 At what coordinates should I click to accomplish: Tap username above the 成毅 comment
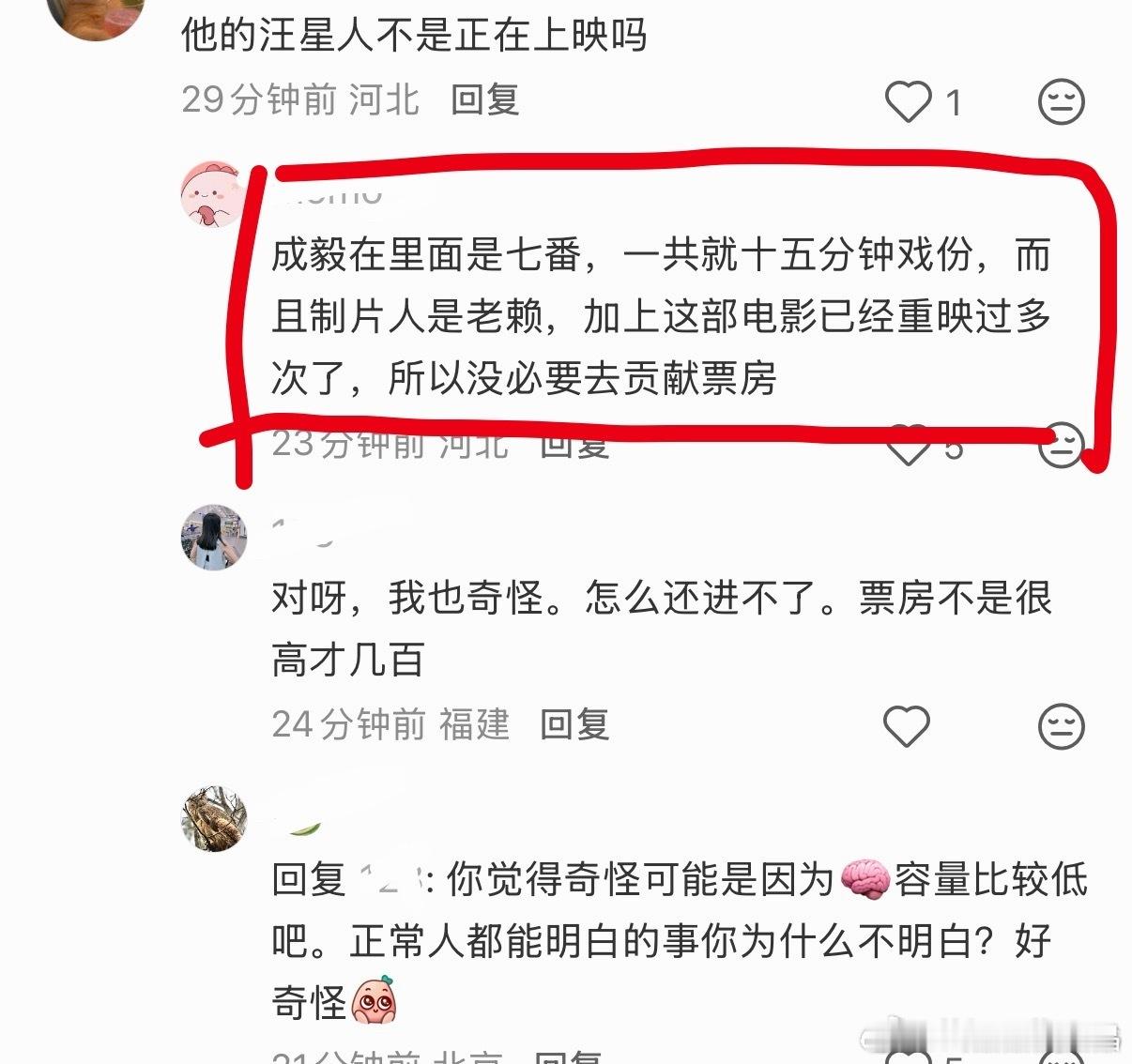[329, 194]
